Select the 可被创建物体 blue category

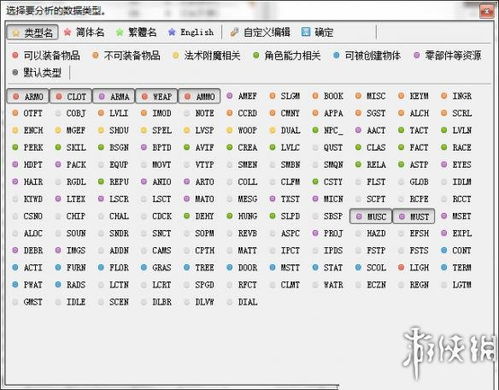[367, 55]
